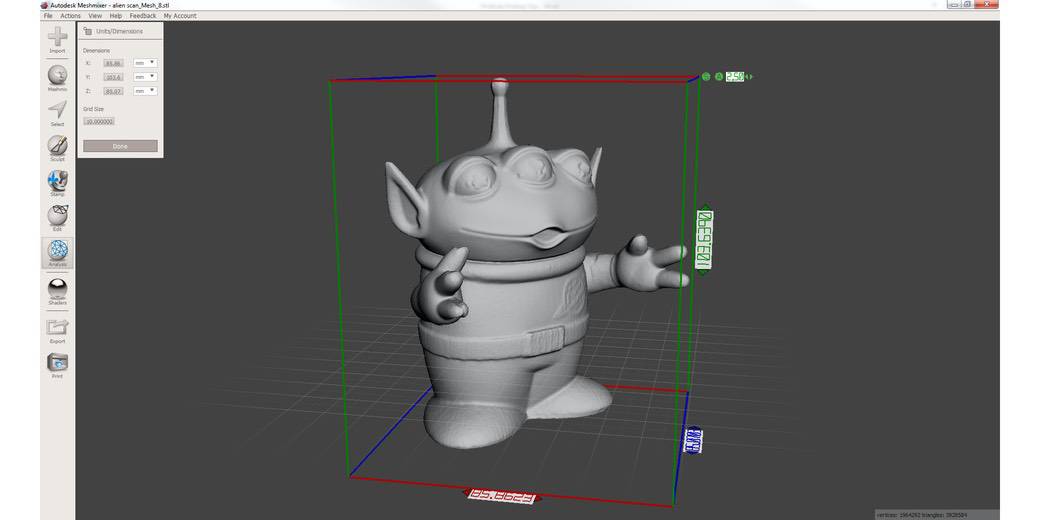Open the View menu
Viewport: 1040px width, 520px height.
click(95, 15)
